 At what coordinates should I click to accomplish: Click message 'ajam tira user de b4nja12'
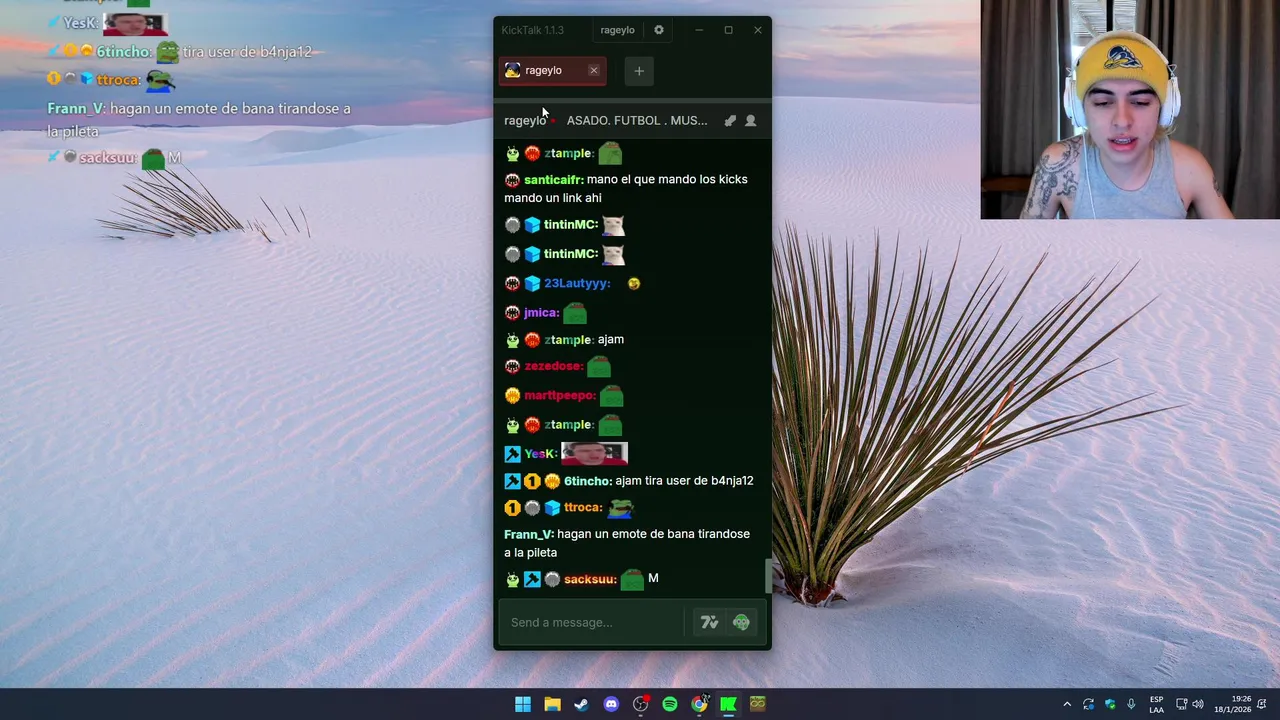click(684, 481)
